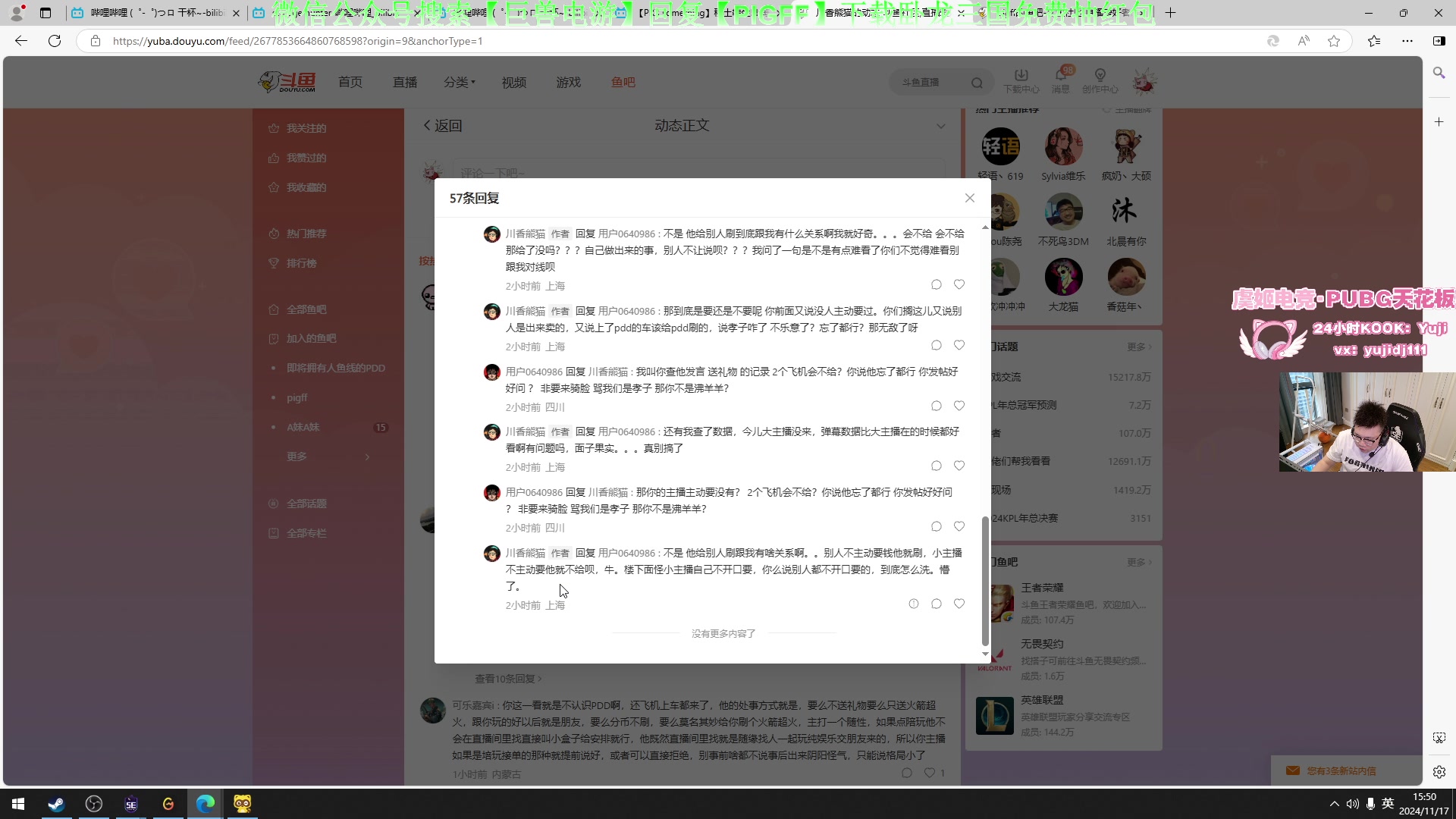Open streamer 大龙猫 avatar
Screen dimensions: 1456x819
(x=1063, y=277)
